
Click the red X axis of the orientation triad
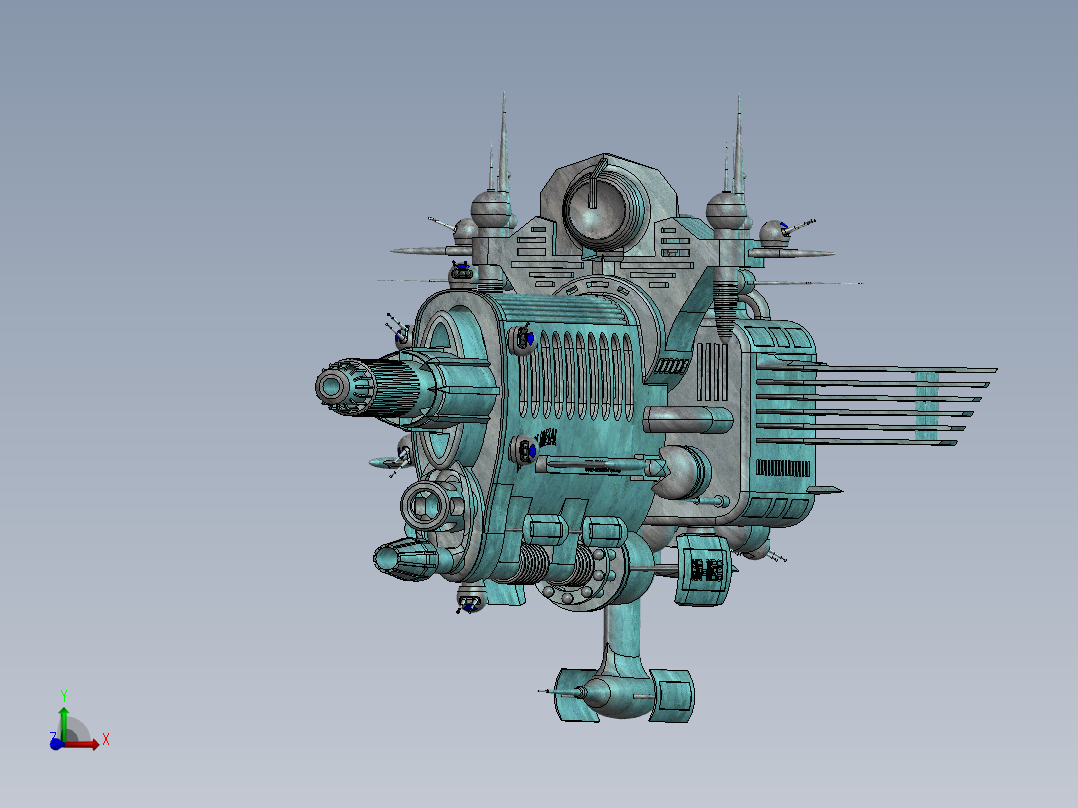pyautogui.click(x=82, y=744)
